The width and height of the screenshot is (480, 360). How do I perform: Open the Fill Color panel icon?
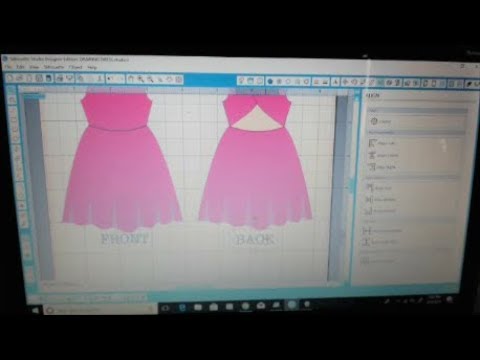[x=270, y=81]
